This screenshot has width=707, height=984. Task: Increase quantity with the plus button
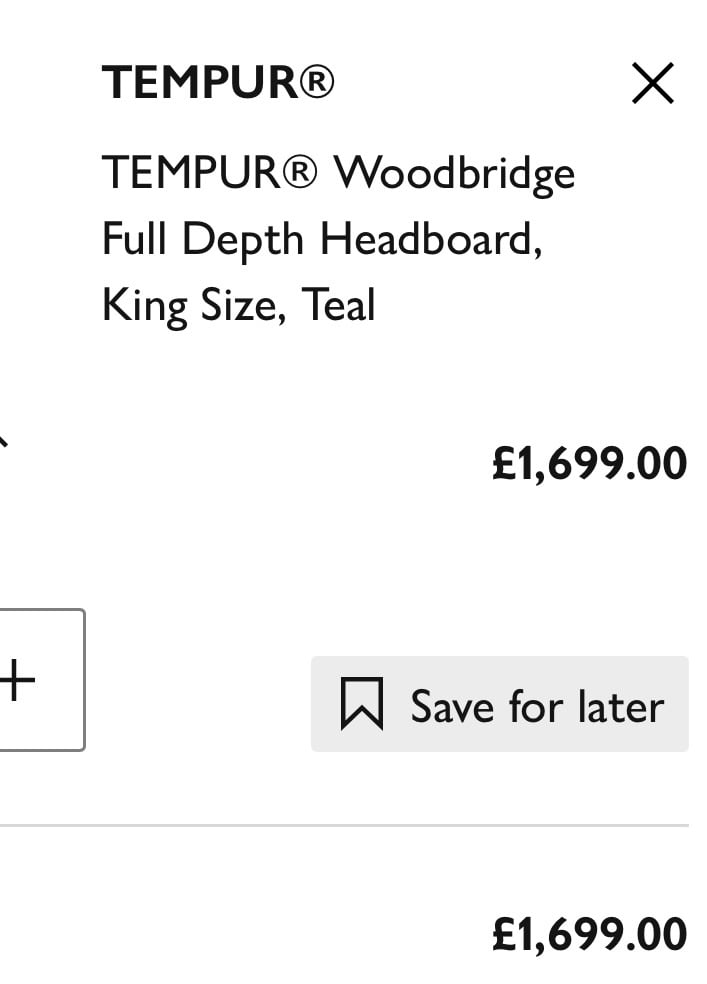click(x=30, y=680)
